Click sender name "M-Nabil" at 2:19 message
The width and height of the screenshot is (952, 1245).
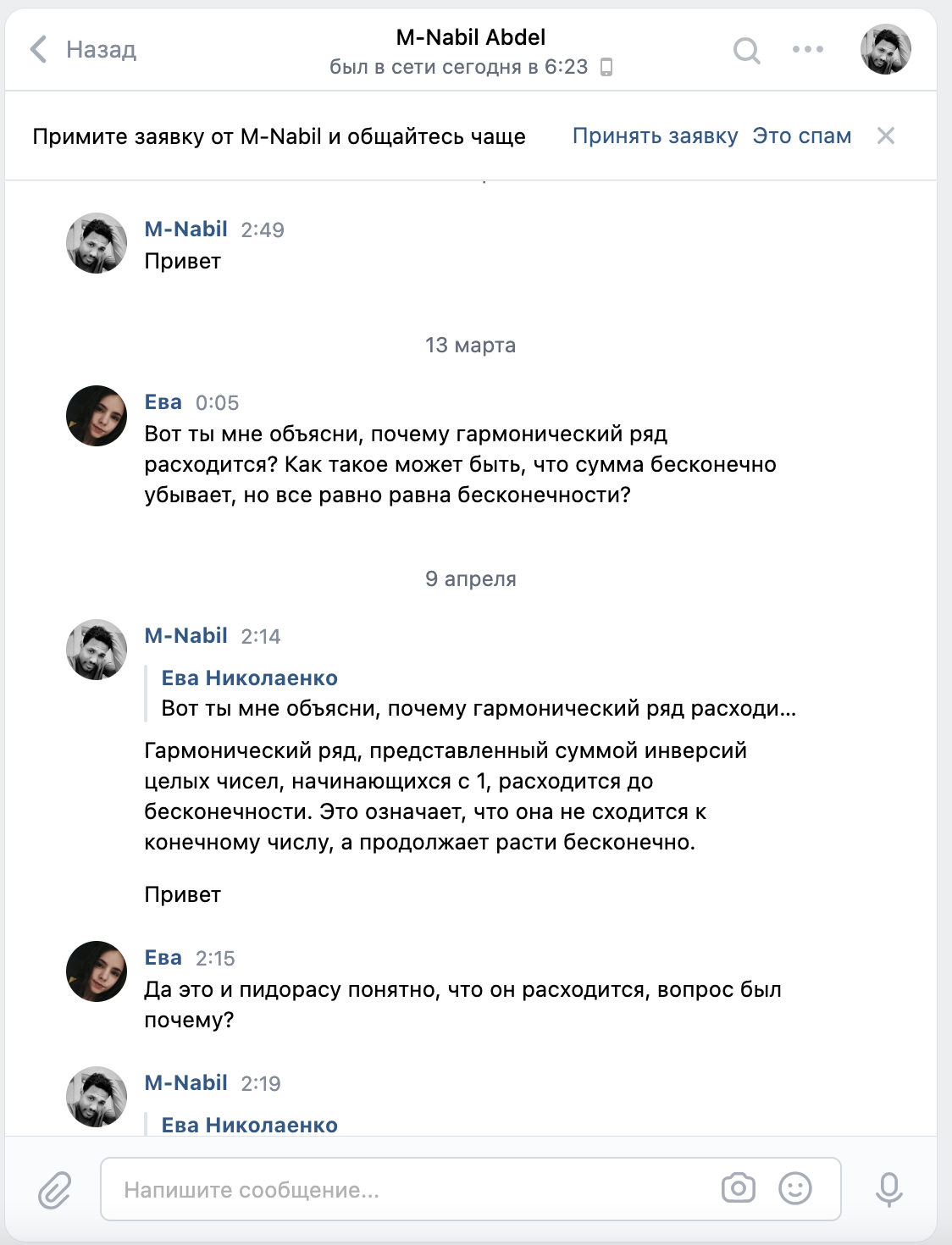pos(185,1083)
